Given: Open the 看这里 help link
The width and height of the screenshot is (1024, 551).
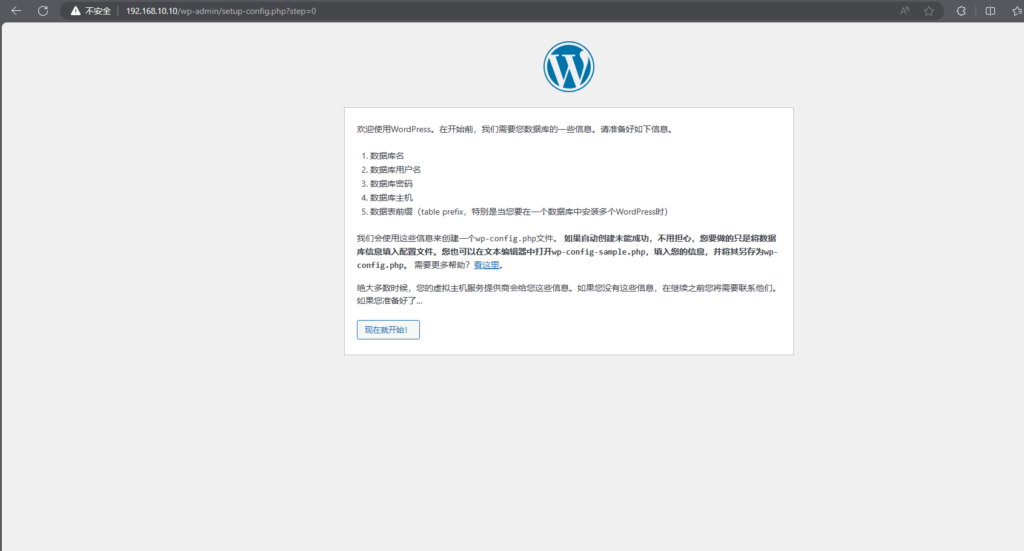Looking at the screenshot, I should [x=487, y=265].
